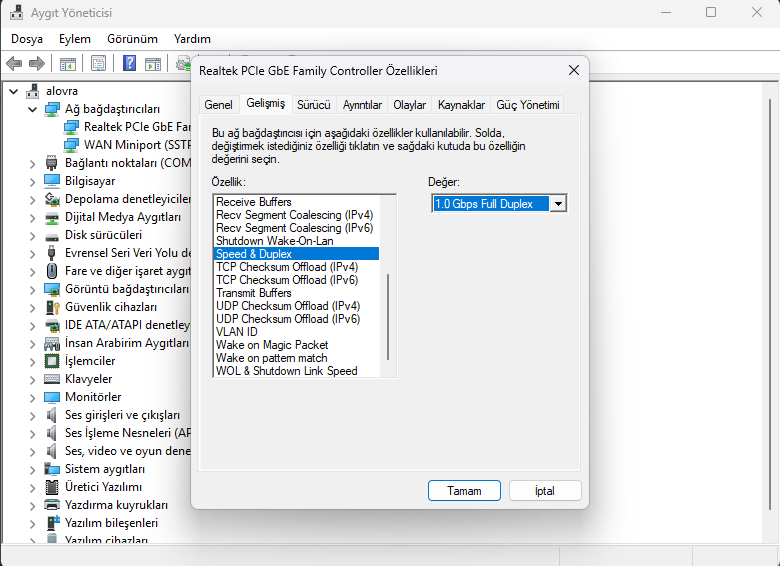The width and height of the screenshot is (780, 566).
Task: Click the Yazdırma kuyrukları printer icon
Action: point(52,505)
